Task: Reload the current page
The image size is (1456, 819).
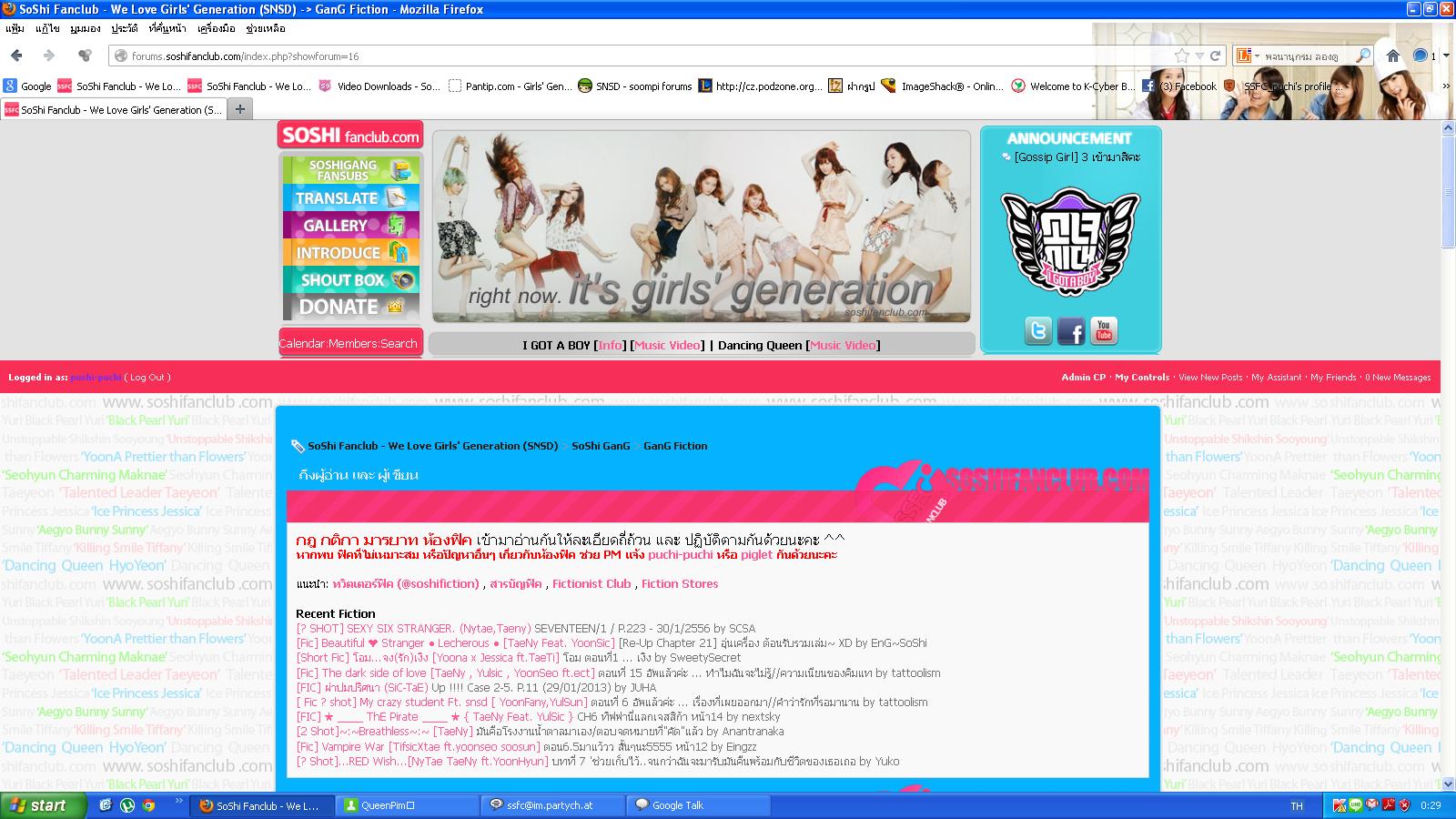Action: pyautogui.click(x=1215, y=56)
